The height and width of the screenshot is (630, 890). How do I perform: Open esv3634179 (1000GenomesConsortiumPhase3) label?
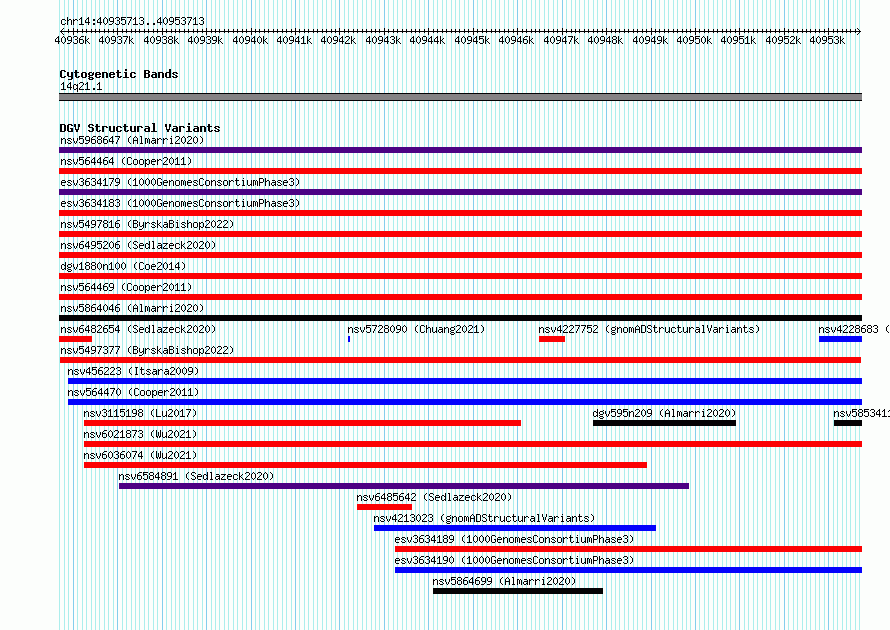pyautogui.click(x=180, y=182)
